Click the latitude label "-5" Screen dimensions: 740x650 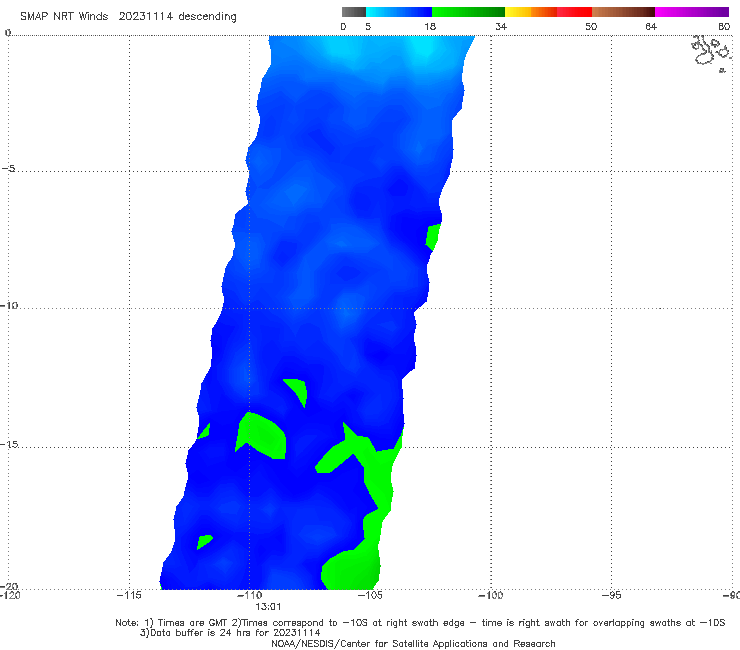[x=8, y=169]
